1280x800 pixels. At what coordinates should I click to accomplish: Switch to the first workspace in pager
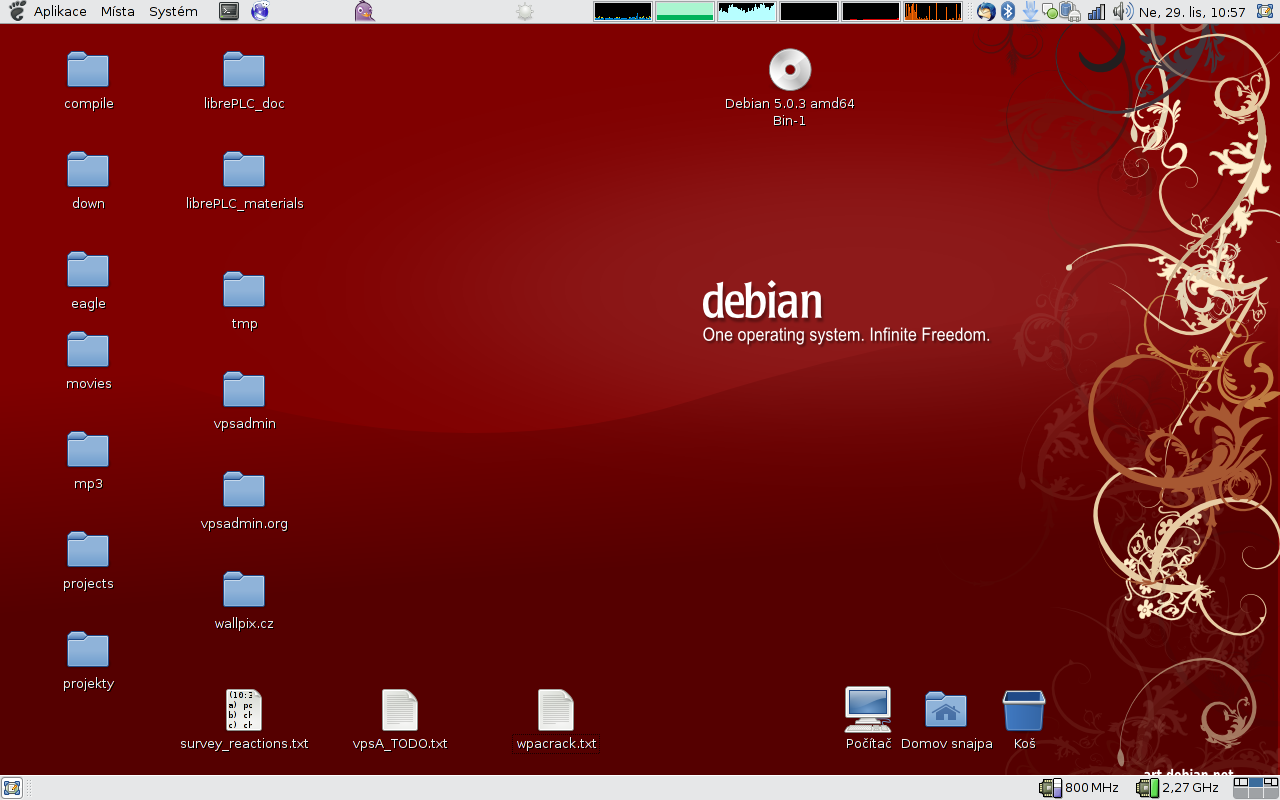[1240, 783]
